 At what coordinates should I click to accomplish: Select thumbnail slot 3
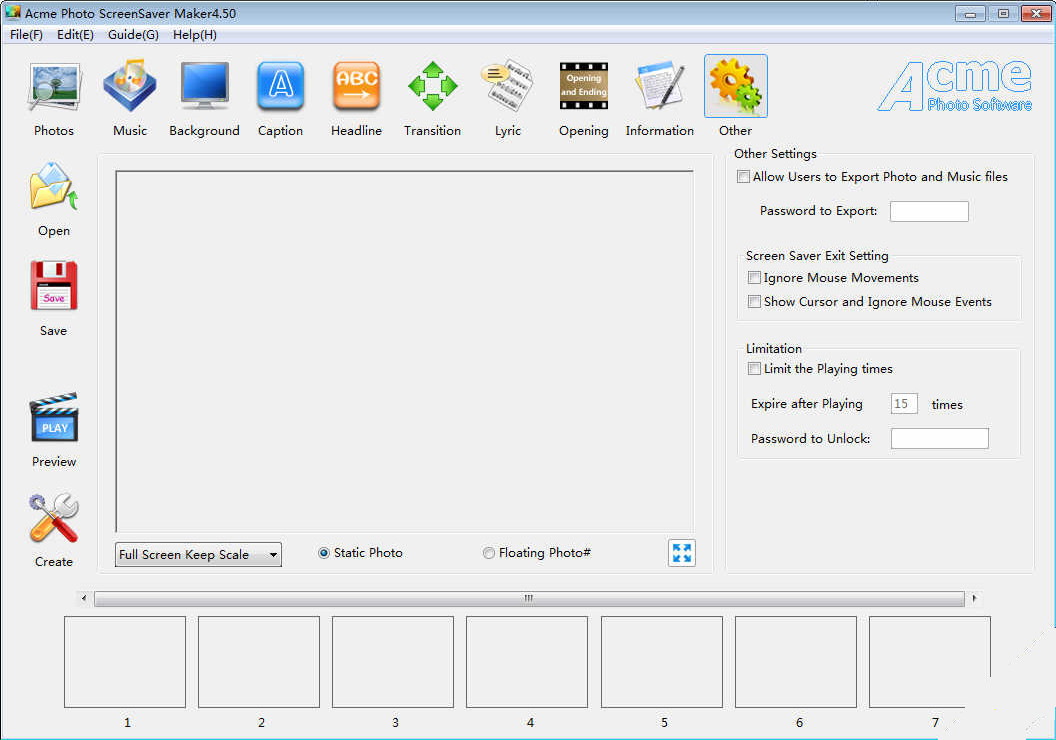click(393, 662)
